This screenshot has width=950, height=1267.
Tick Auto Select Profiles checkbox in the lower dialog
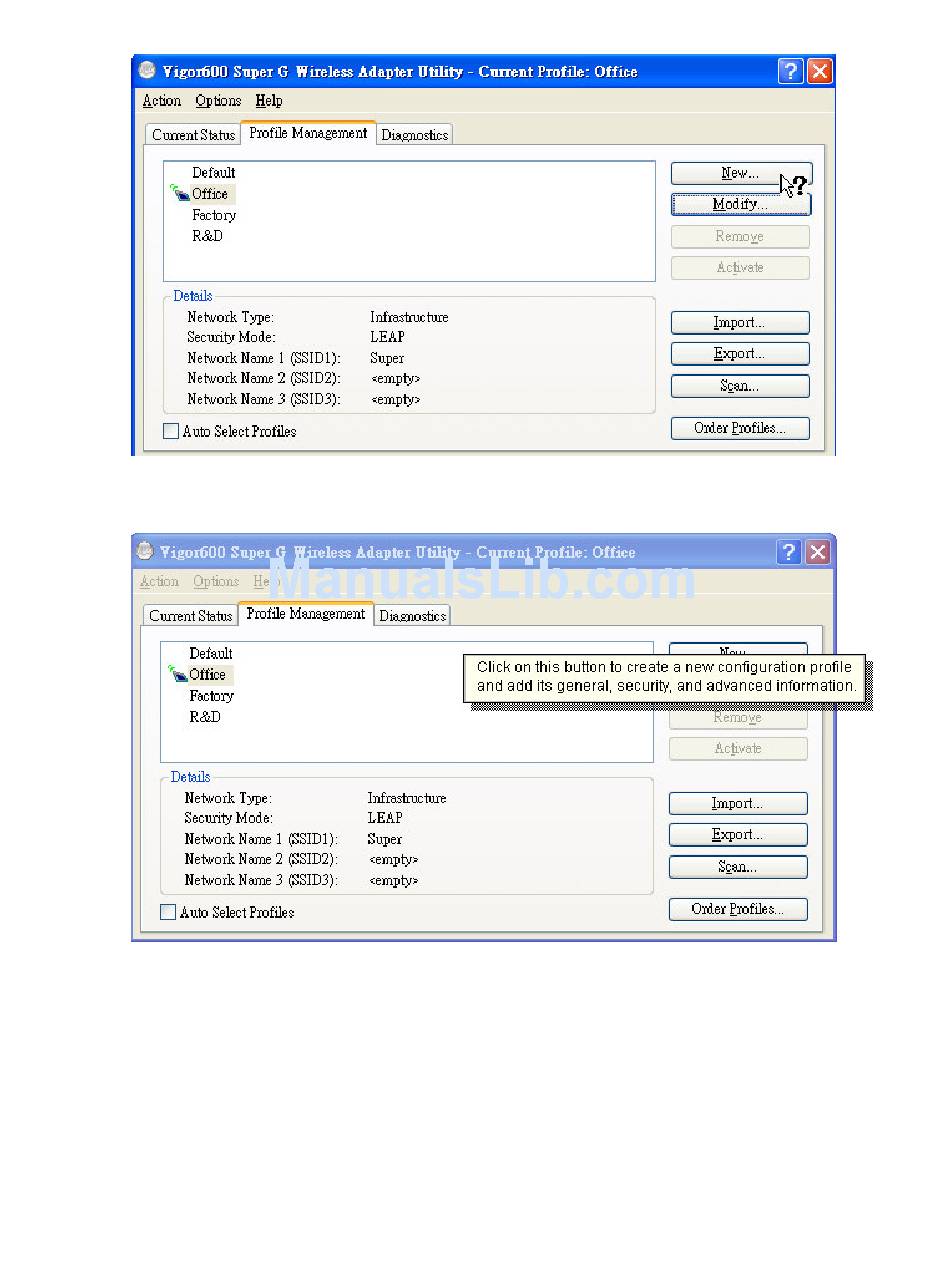pos(168,912)
